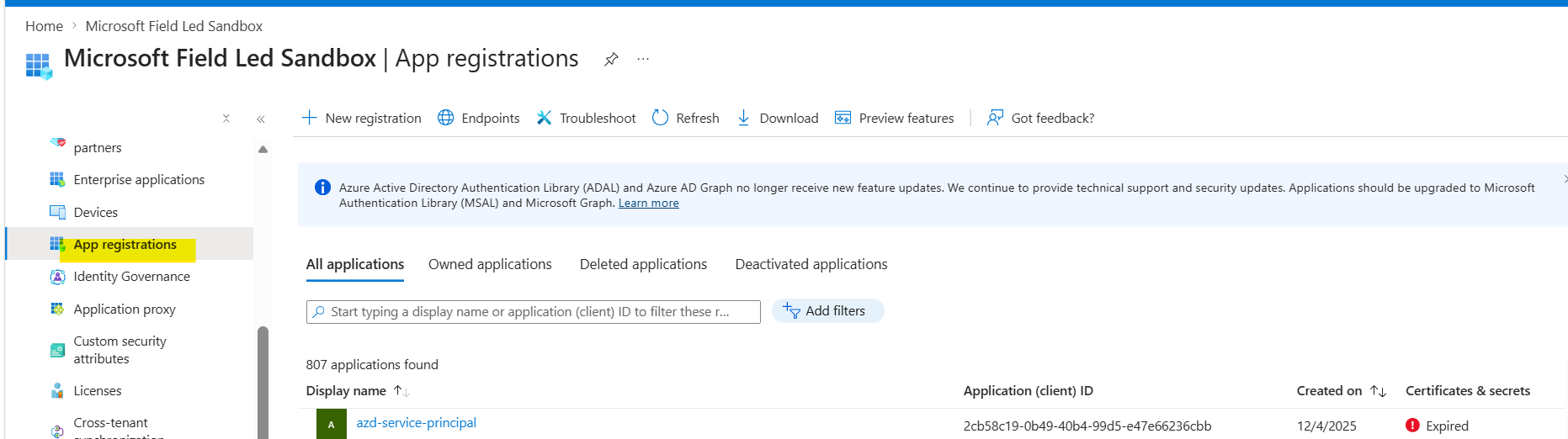Open the Learn more link
The height and width of the screenshot is (439, 1568).
[649, 204]
